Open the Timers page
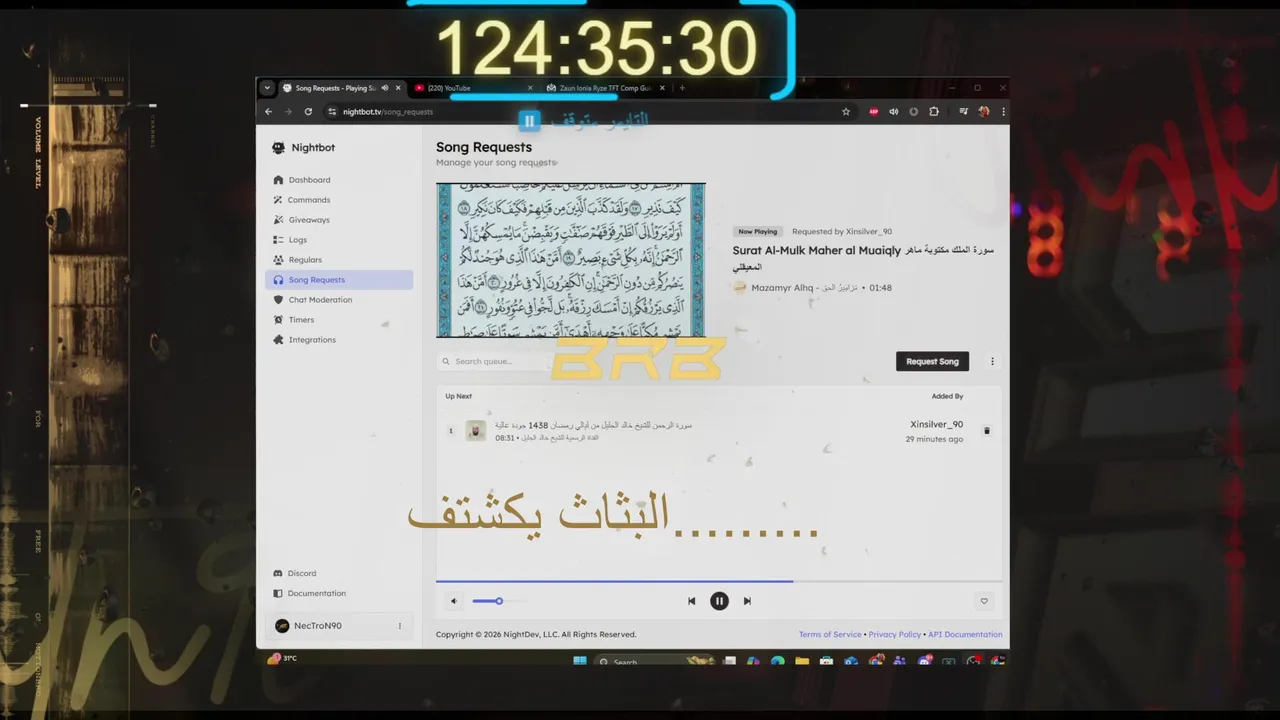The image size is (1280, 720). 338,320
